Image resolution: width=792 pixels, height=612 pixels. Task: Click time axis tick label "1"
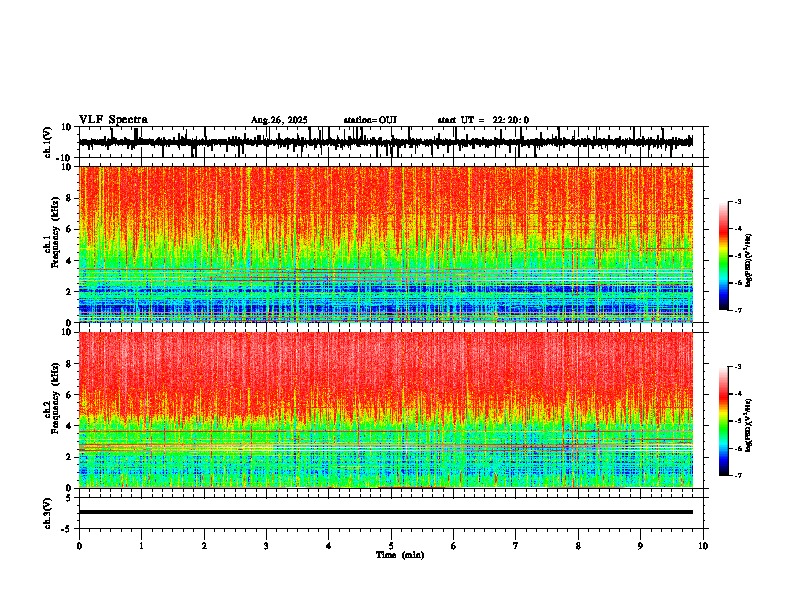142,546
